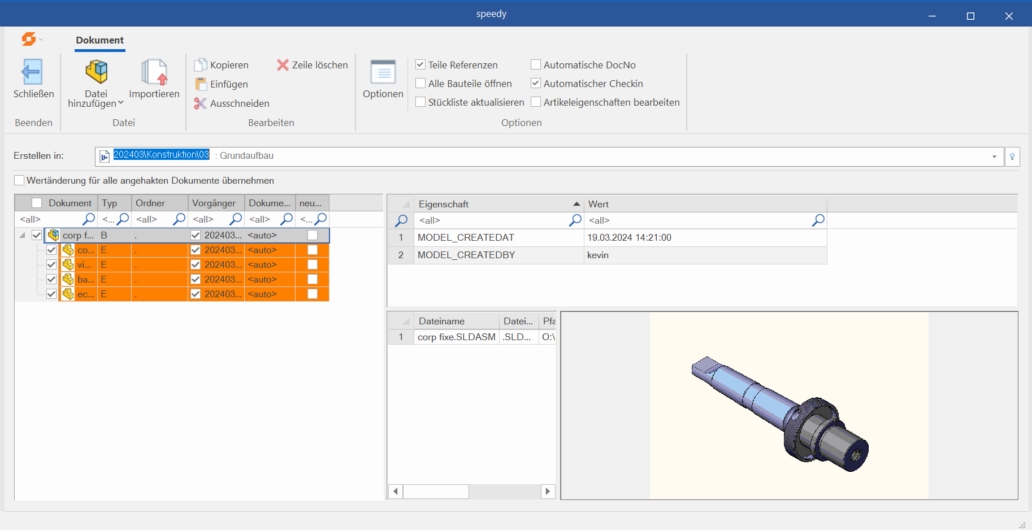Uncheck the corp f... document row checkbox
The image size is (1032, 530).
coord(37,235)
